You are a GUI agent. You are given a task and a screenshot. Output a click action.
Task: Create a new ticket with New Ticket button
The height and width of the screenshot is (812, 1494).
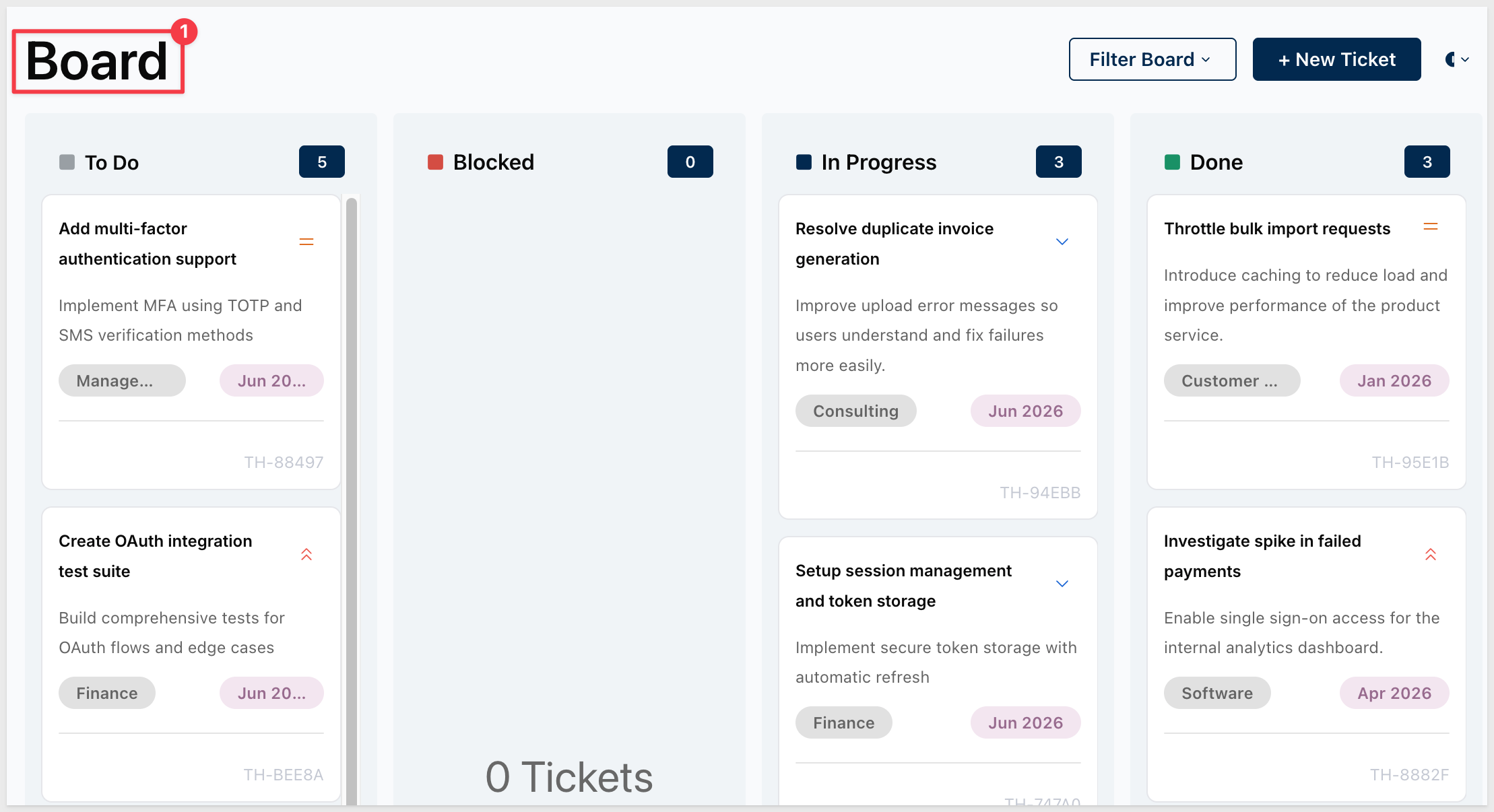pos(1337,59)
